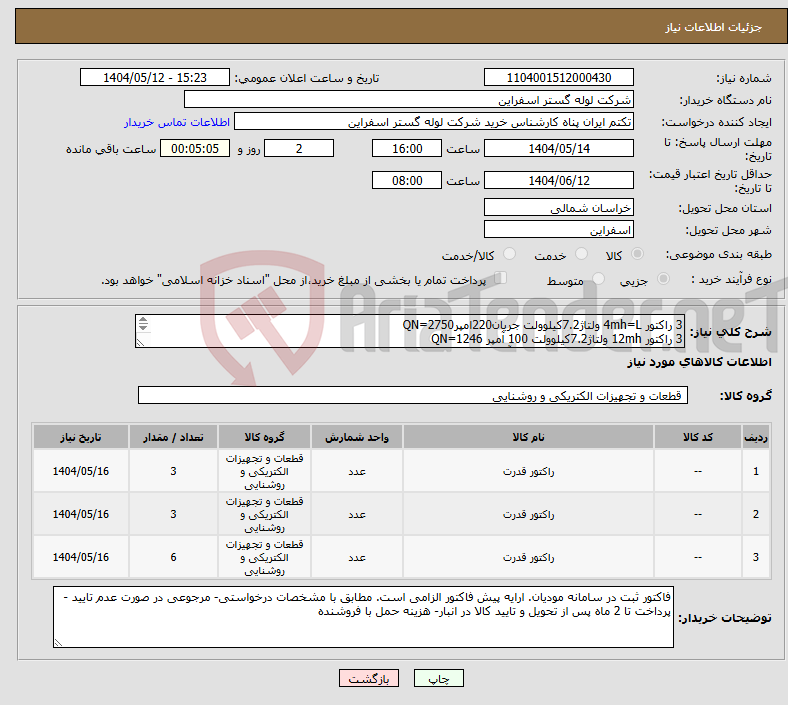The image size is (788, 705).
Task: Click the buyer organization name field
Action: point(409,99)
